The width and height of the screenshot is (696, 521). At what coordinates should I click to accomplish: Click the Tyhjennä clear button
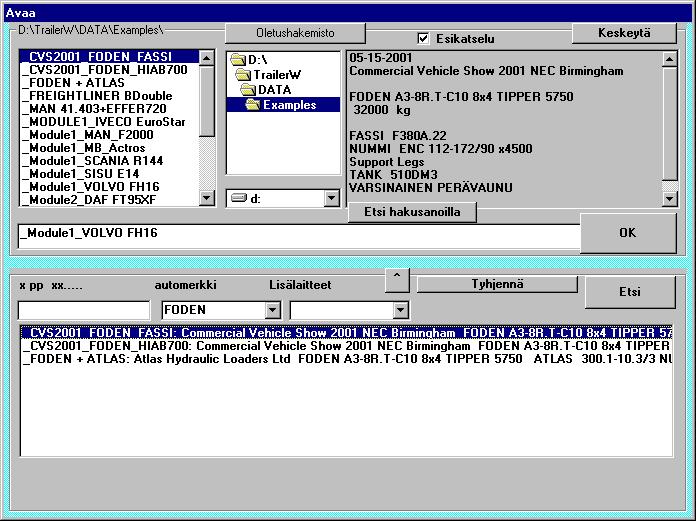[497, 284]
